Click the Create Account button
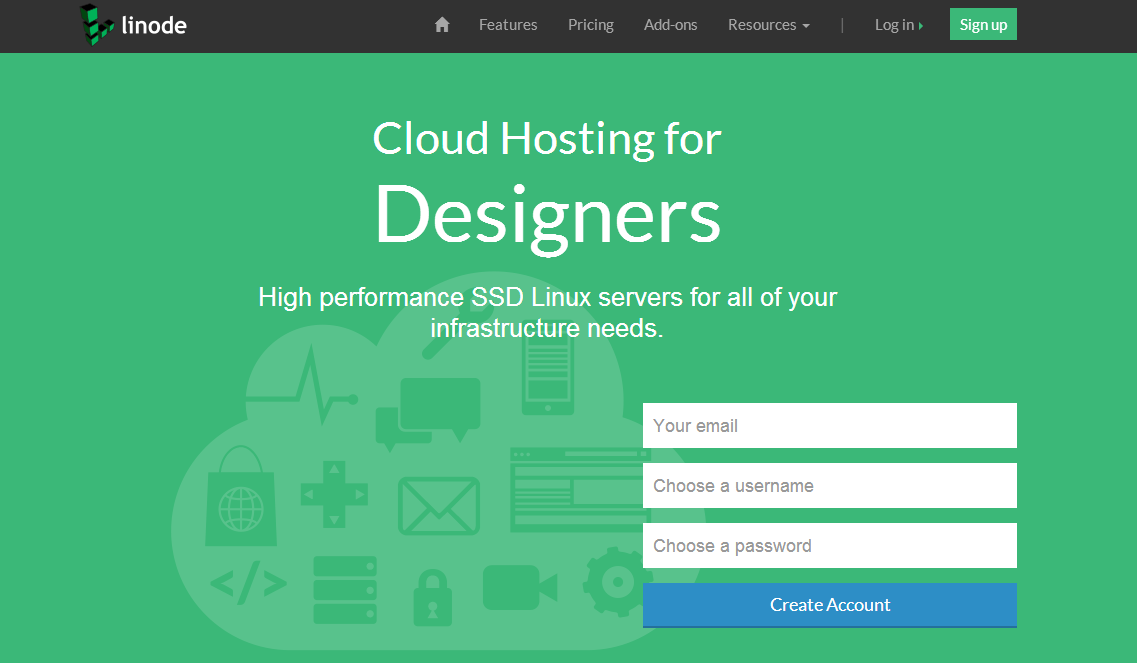This screenshot has width=1137, height=663. click(x=830, y=604)
